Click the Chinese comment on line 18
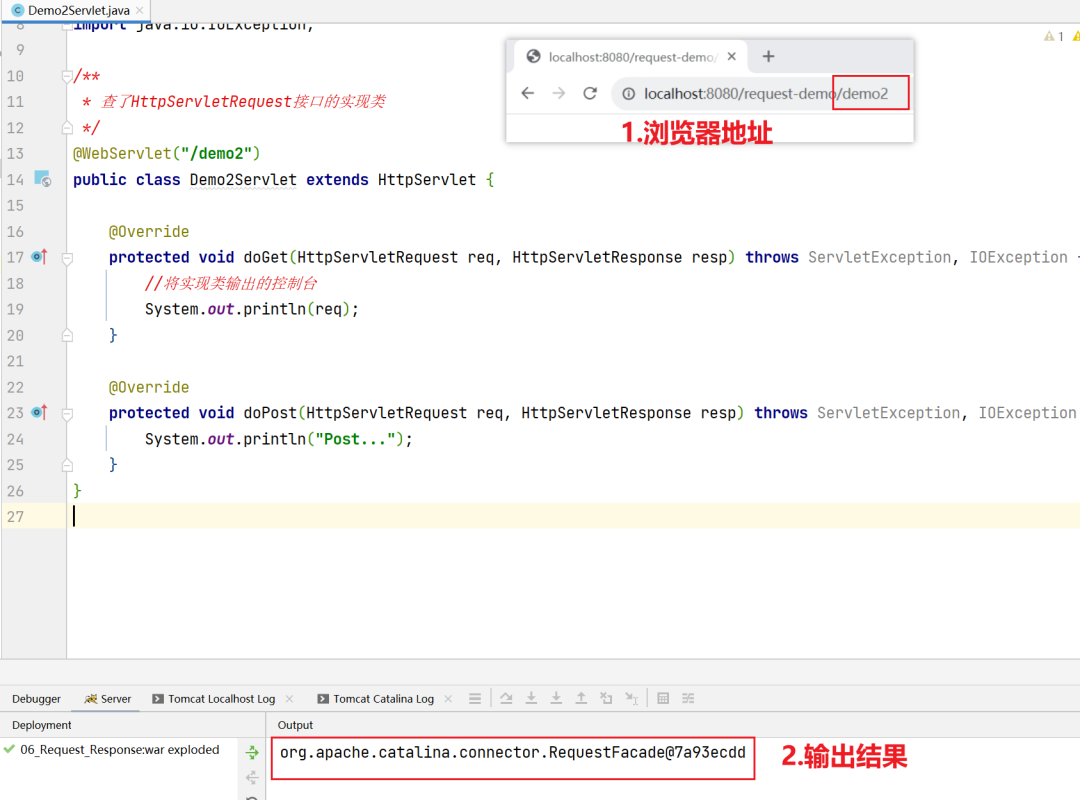Viewport: 1080px width, 800px height. point(231,283)
